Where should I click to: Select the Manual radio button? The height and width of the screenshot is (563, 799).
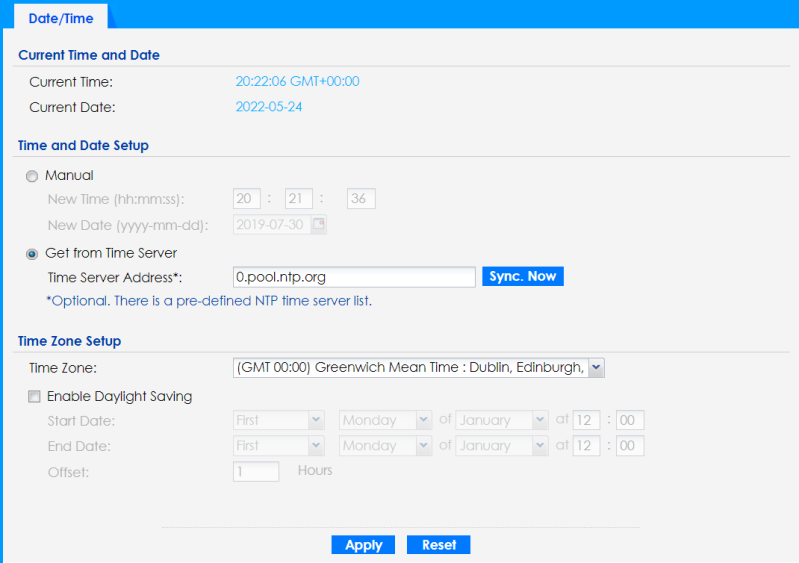tap(33, 176)
